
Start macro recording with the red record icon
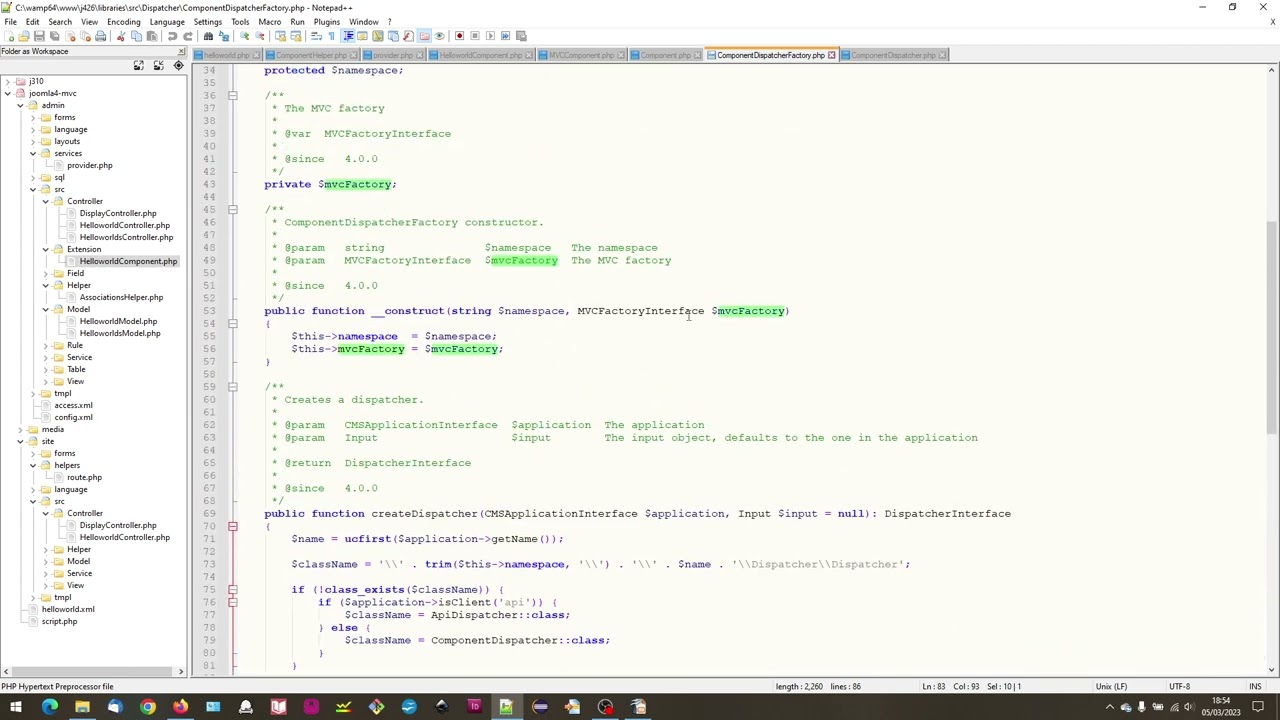coord(460,36)
